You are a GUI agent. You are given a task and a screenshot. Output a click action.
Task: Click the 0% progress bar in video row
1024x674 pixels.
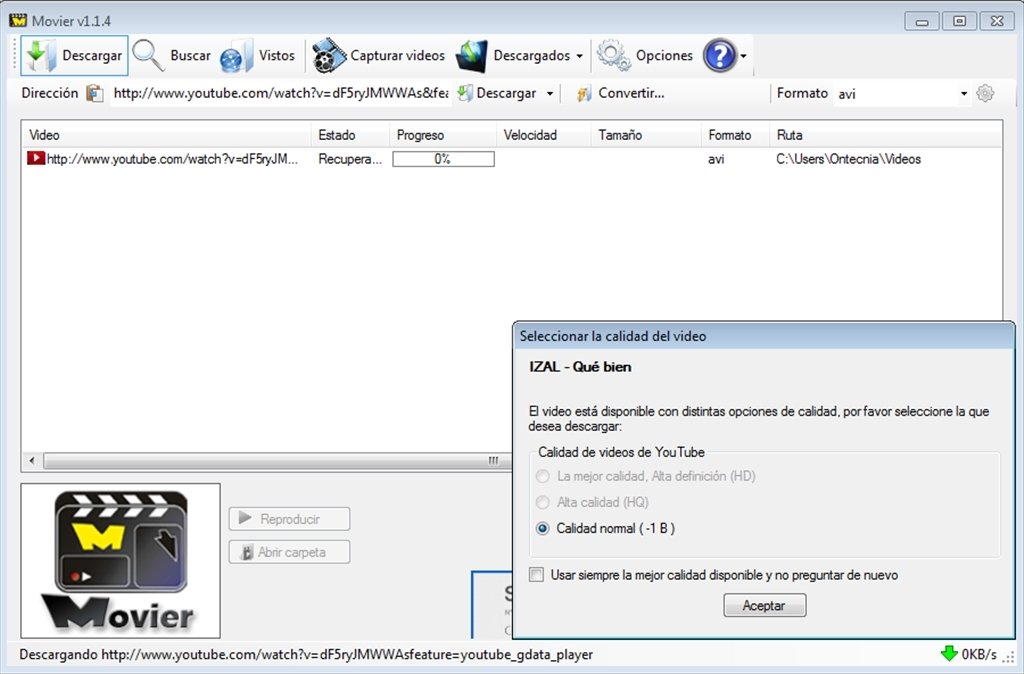tap(443, 159)
